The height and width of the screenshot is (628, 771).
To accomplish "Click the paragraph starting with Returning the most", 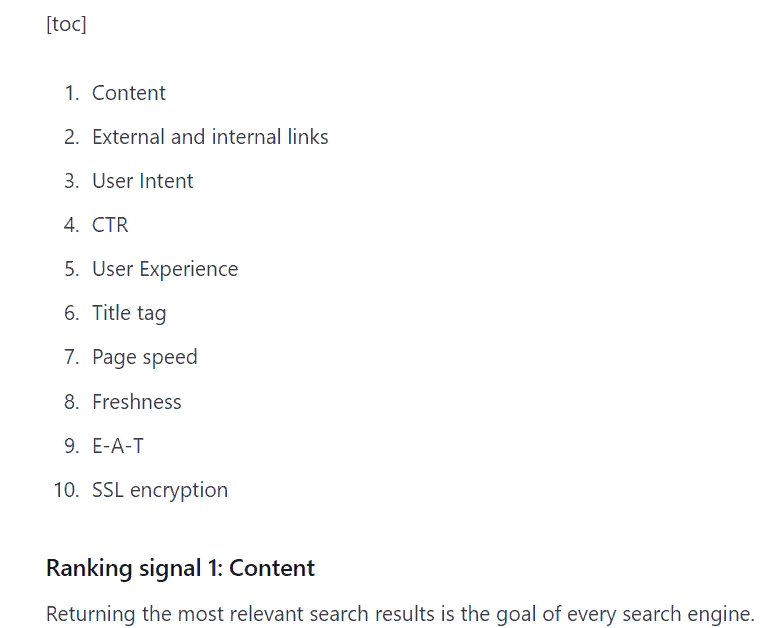I will [x=400, y=614].
